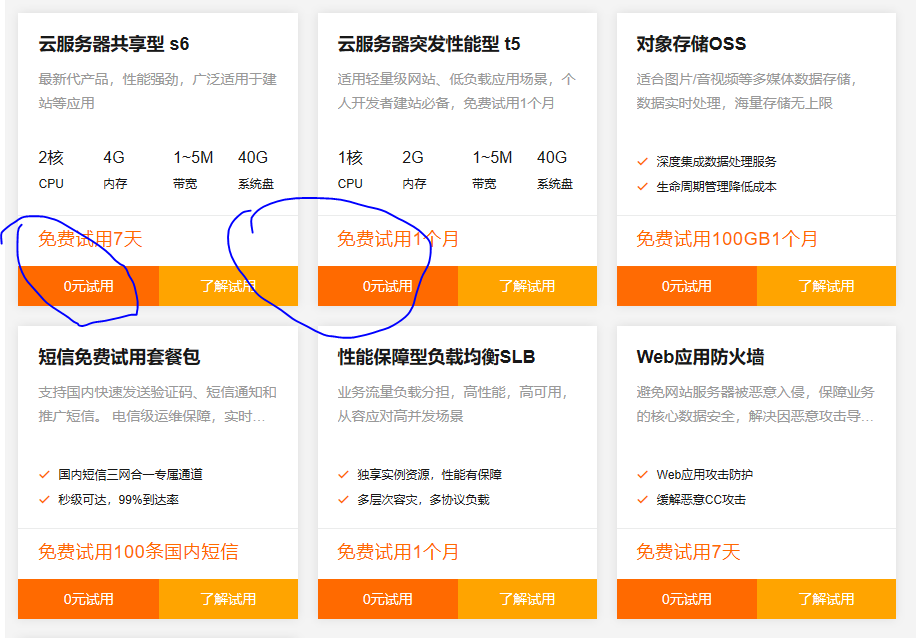This screenshot has width=916, height=638.
Task: Open the 云服务器共享型 s6 title
Action: pyautogui.click(x=114, y=44)
